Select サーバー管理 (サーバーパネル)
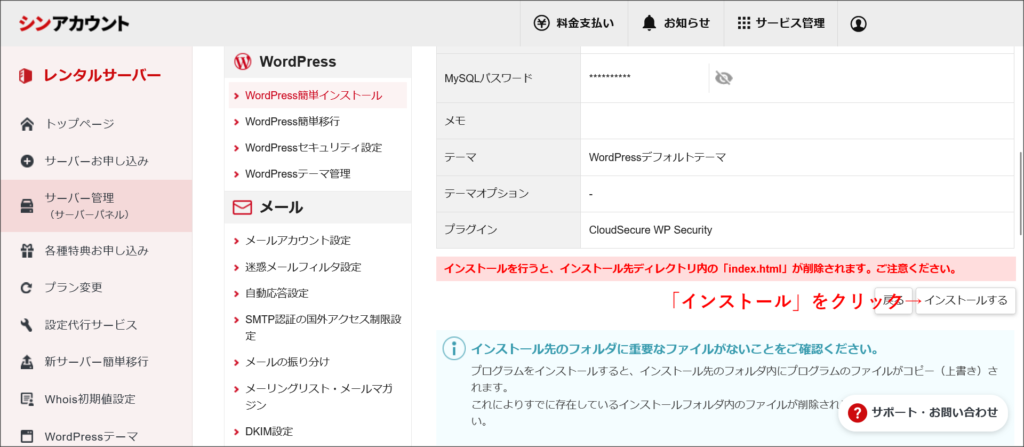 (96, 206)
